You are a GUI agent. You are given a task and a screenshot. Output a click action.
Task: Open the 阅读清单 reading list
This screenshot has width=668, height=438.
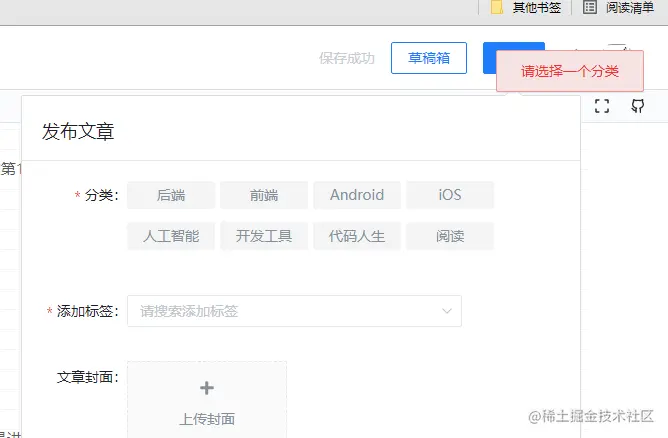pos(619,7)
